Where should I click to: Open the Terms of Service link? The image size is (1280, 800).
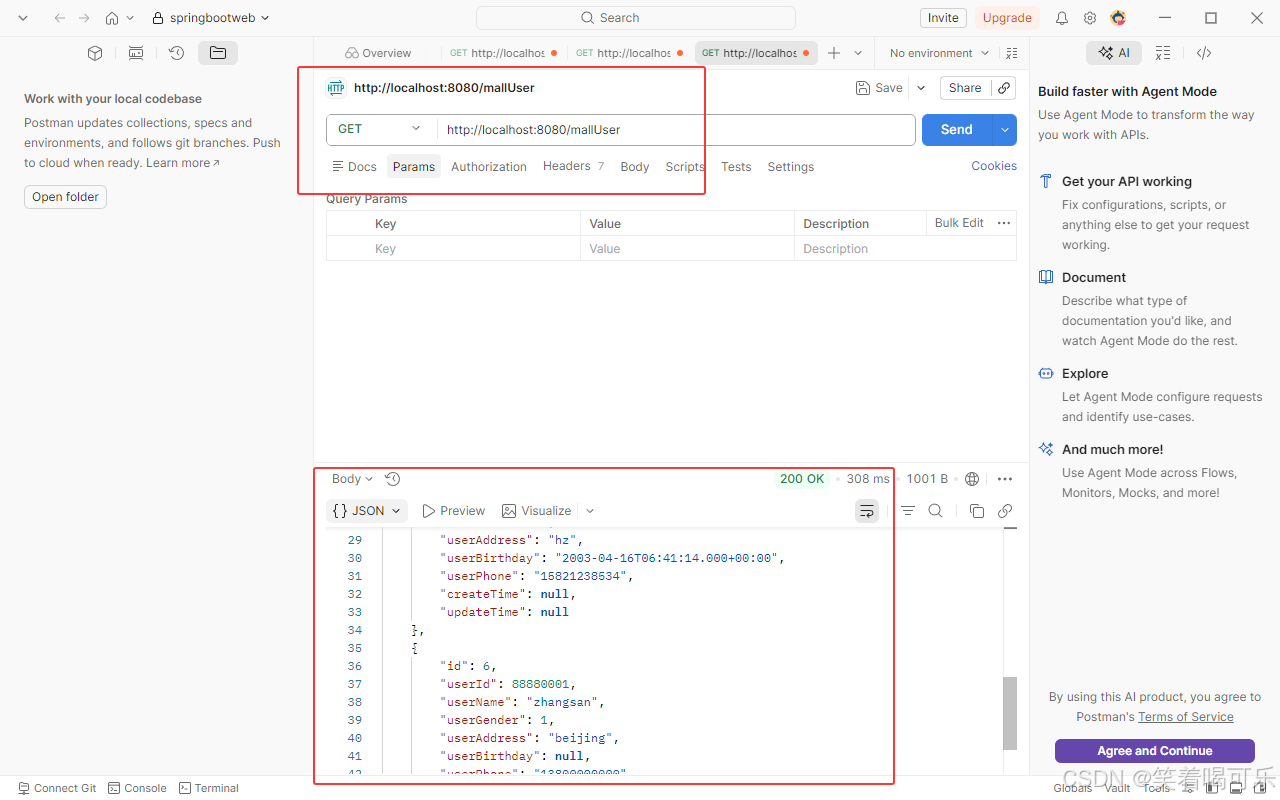click(x=1185, y=717)
